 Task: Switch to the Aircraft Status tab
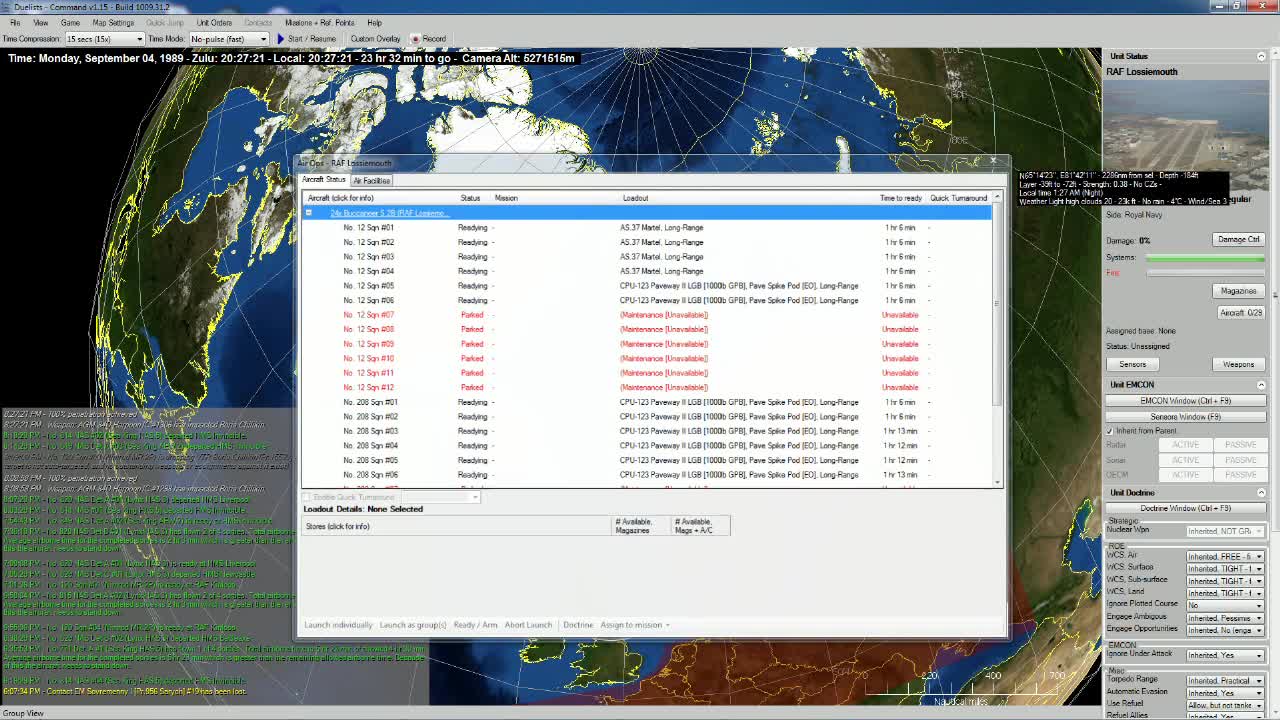324,180
